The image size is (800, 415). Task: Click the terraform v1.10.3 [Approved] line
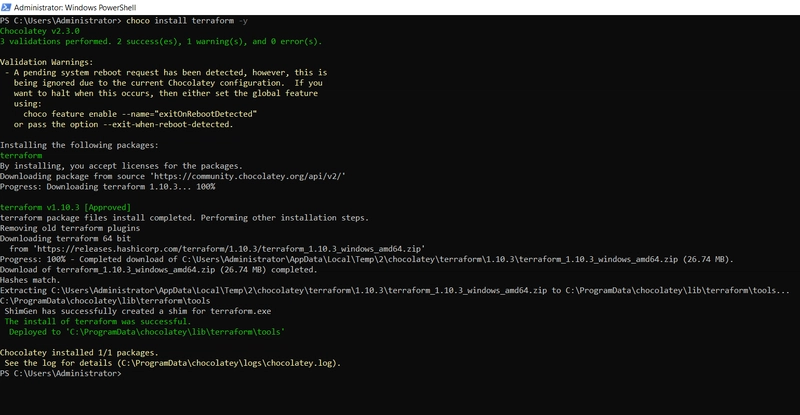pyautogui.click(x=65, y=207)
